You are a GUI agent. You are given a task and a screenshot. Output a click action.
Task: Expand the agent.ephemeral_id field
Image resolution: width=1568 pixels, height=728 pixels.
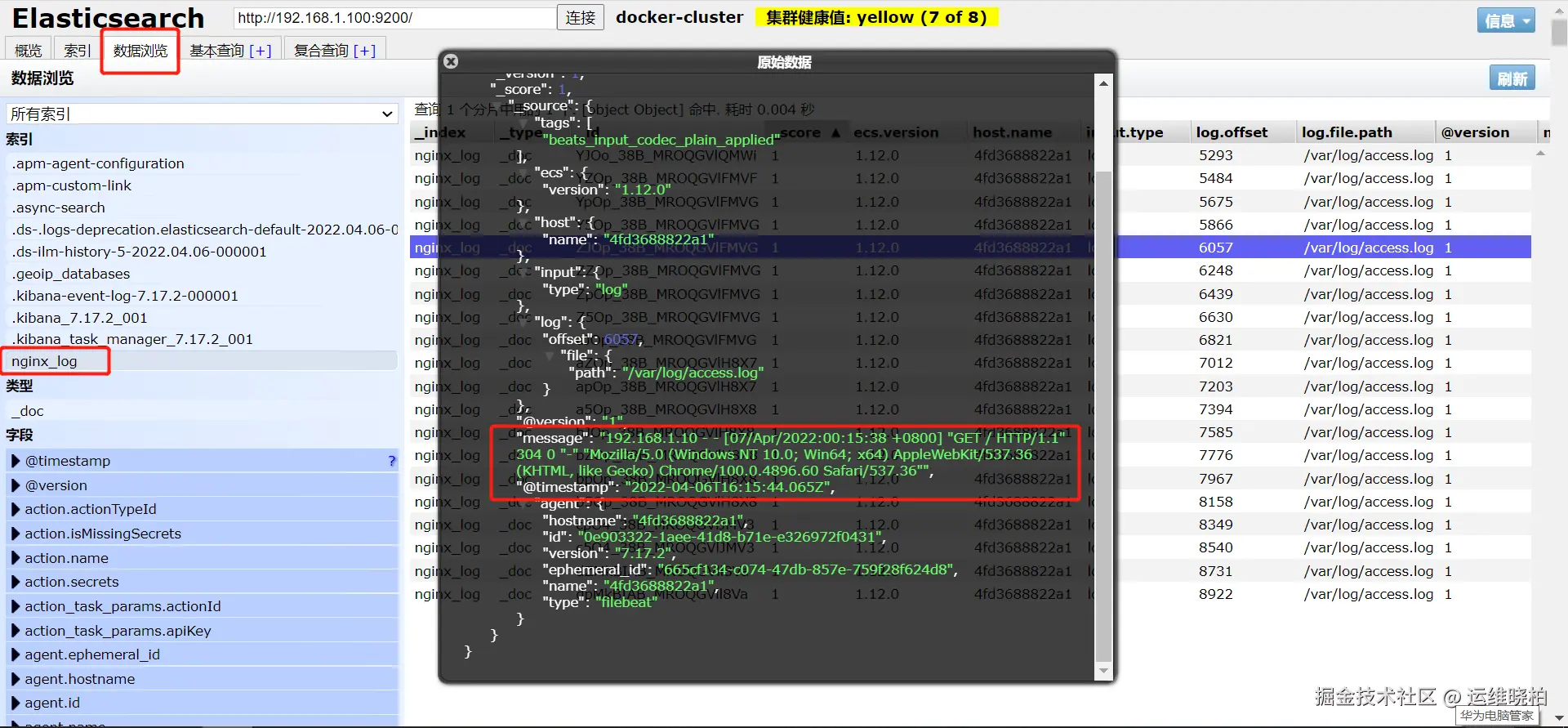16,654
